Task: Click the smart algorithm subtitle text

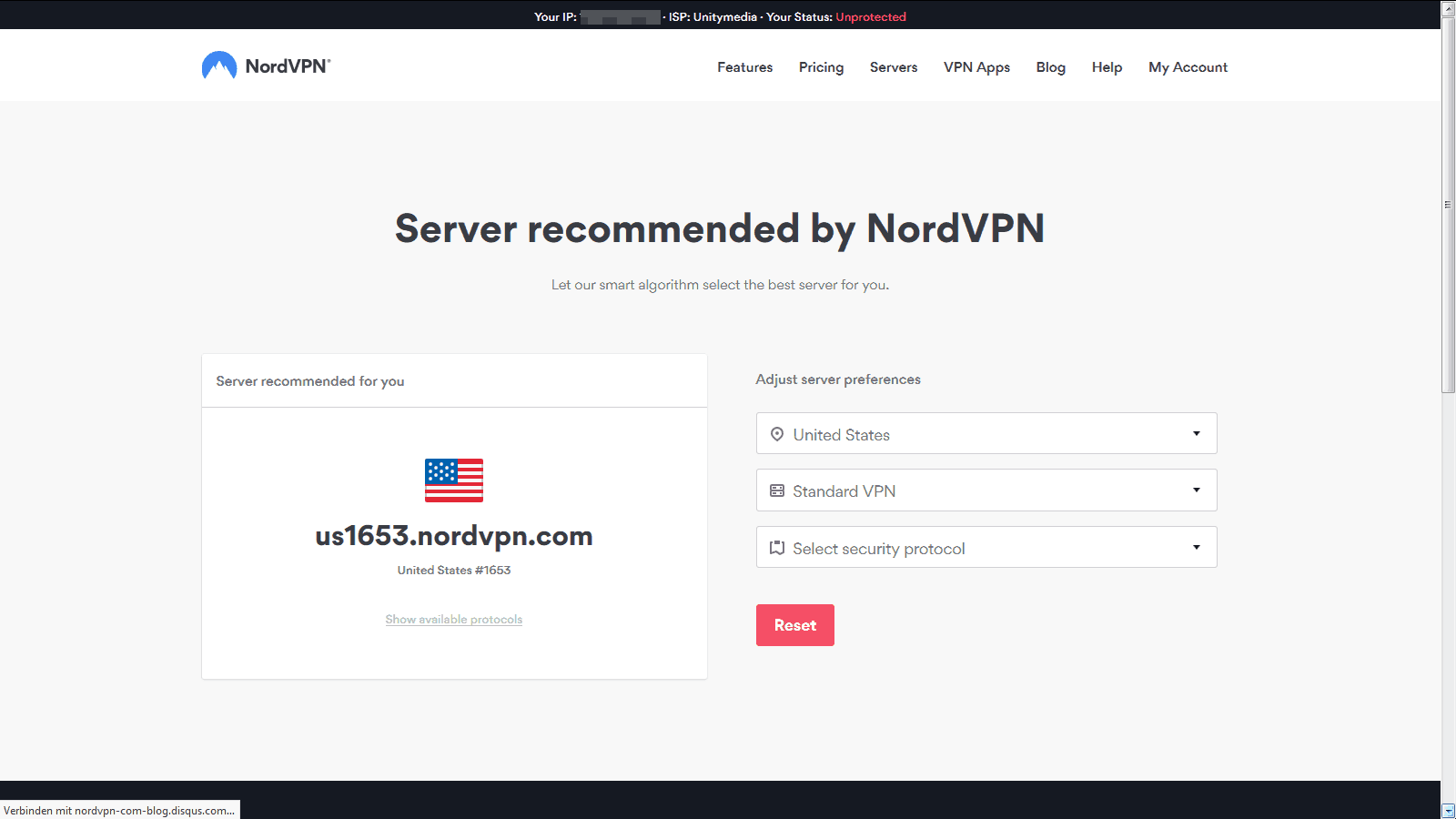Action: pyautogui.click(x=720, y=285)
